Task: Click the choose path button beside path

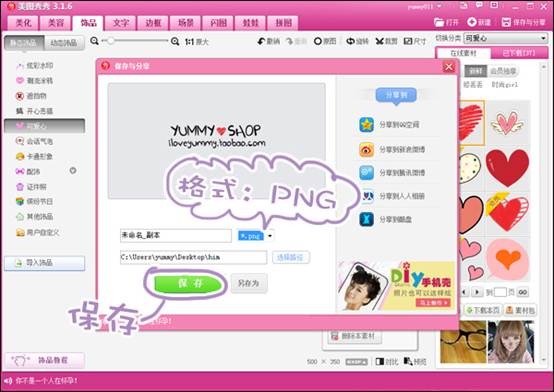Action: [x=290, y=257]
